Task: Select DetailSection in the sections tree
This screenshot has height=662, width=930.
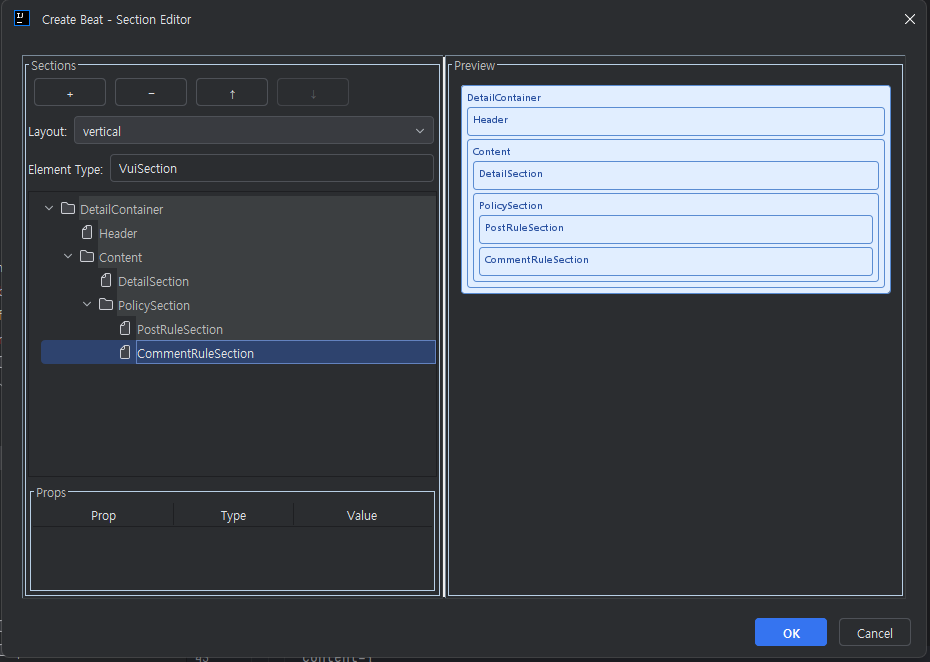Action: (153, 282)
